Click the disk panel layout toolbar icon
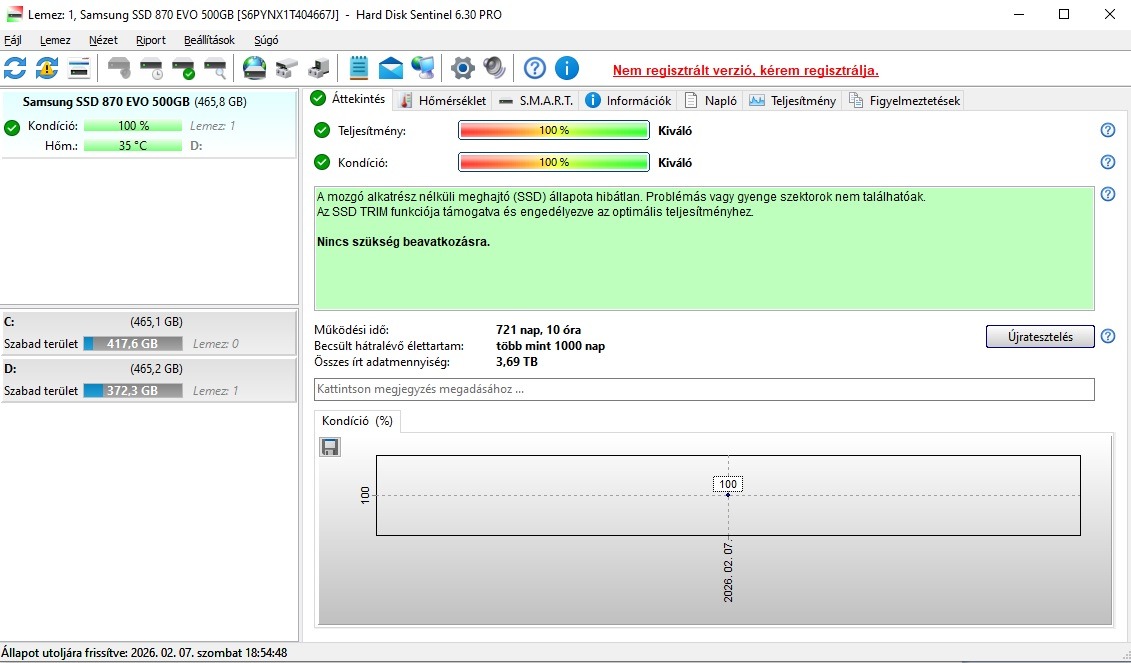This screenshot has width=1131, height=663. point(79,69)
